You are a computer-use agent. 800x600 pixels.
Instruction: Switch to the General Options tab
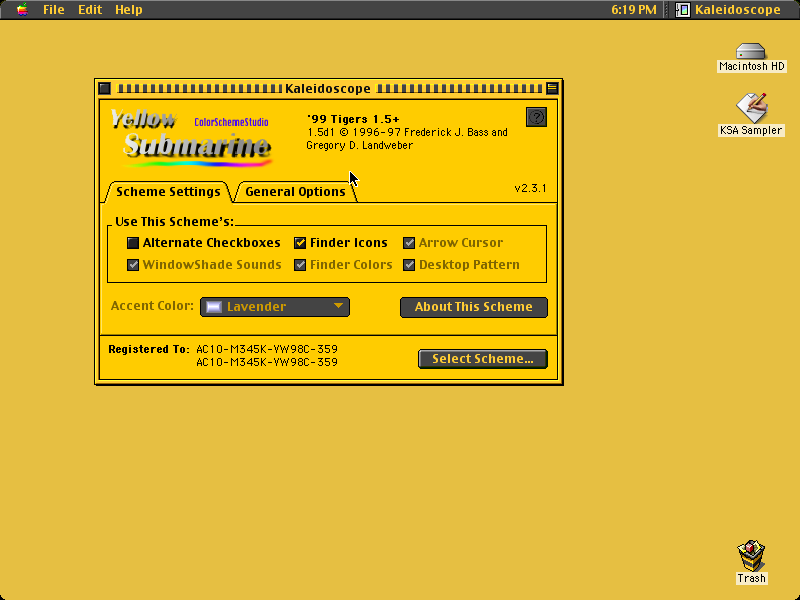pos(295,192)
